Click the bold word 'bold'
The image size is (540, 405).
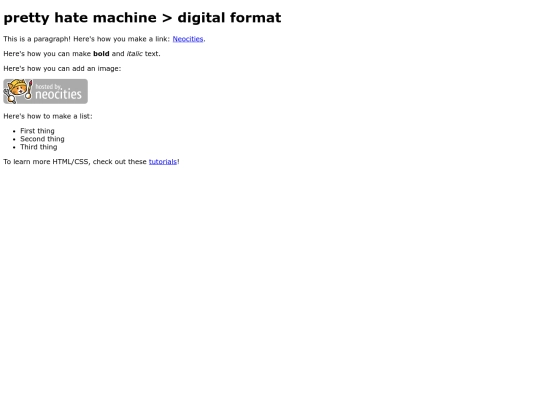tap(101, 54)
